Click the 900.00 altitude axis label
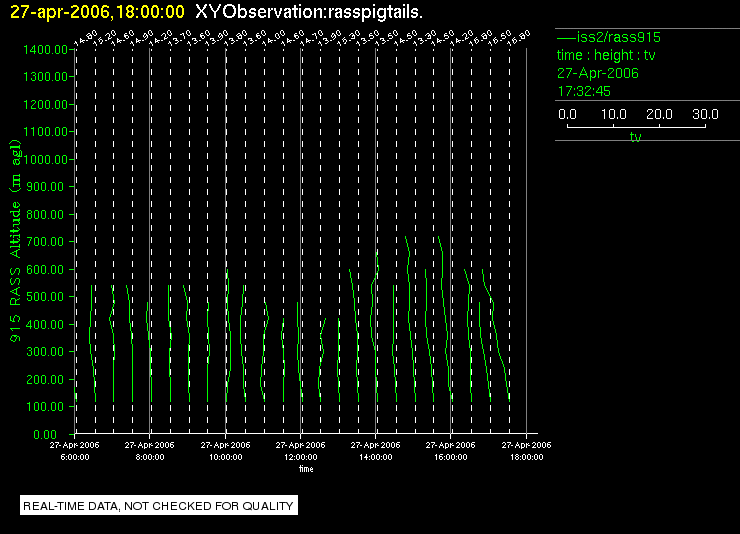This screenshot has width=740, height=534. pos(45,187)
